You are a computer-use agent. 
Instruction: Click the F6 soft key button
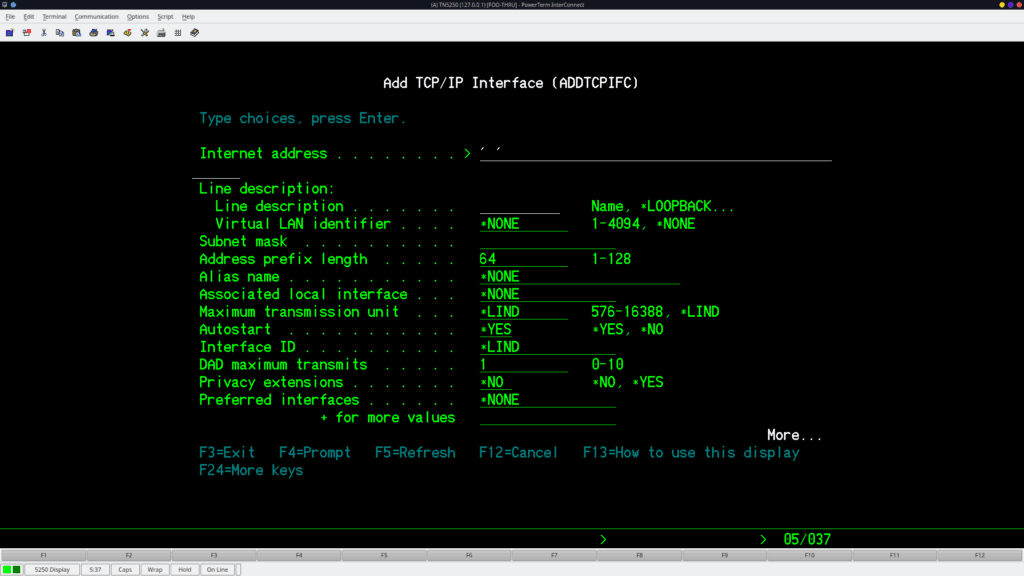(469, 555)
